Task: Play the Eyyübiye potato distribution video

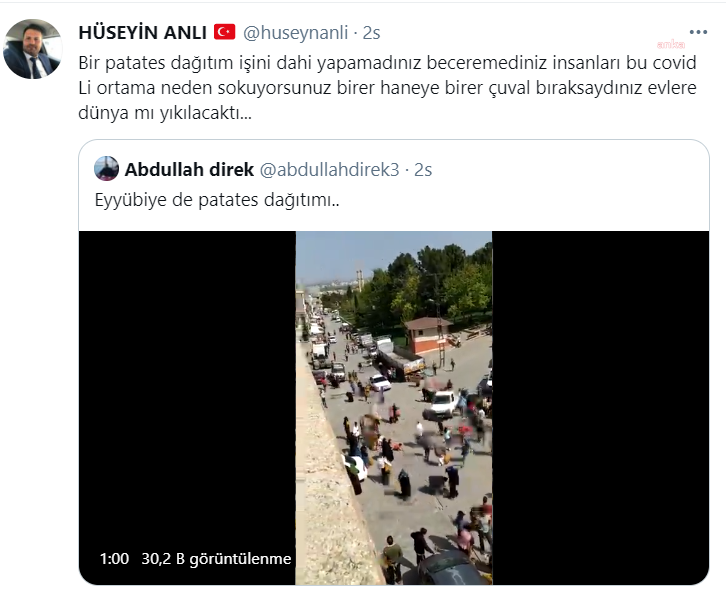Action: click(x=394, y=408)
